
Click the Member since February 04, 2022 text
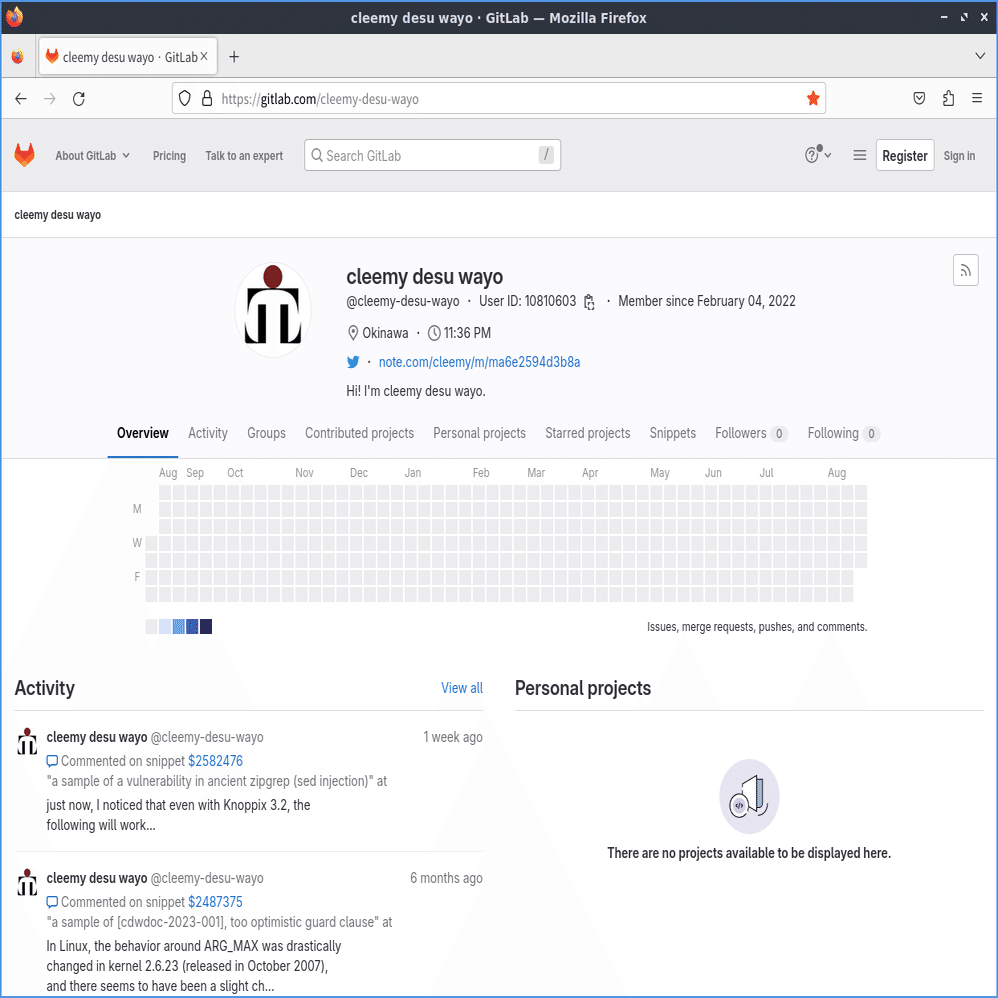[x=706, y=301]
